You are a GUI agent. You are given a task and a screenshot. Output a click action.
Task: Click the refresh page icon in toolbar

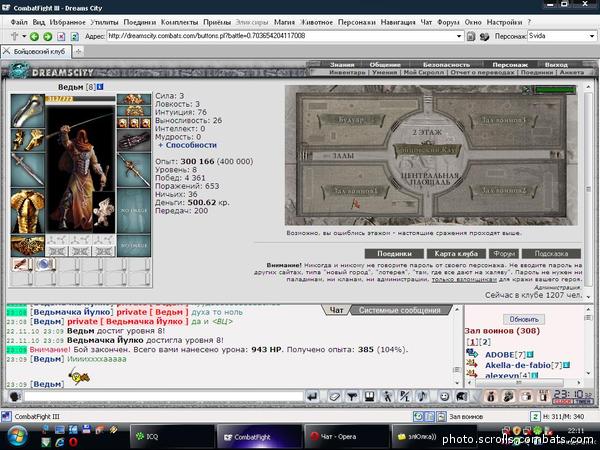click(x=75, y=36)
